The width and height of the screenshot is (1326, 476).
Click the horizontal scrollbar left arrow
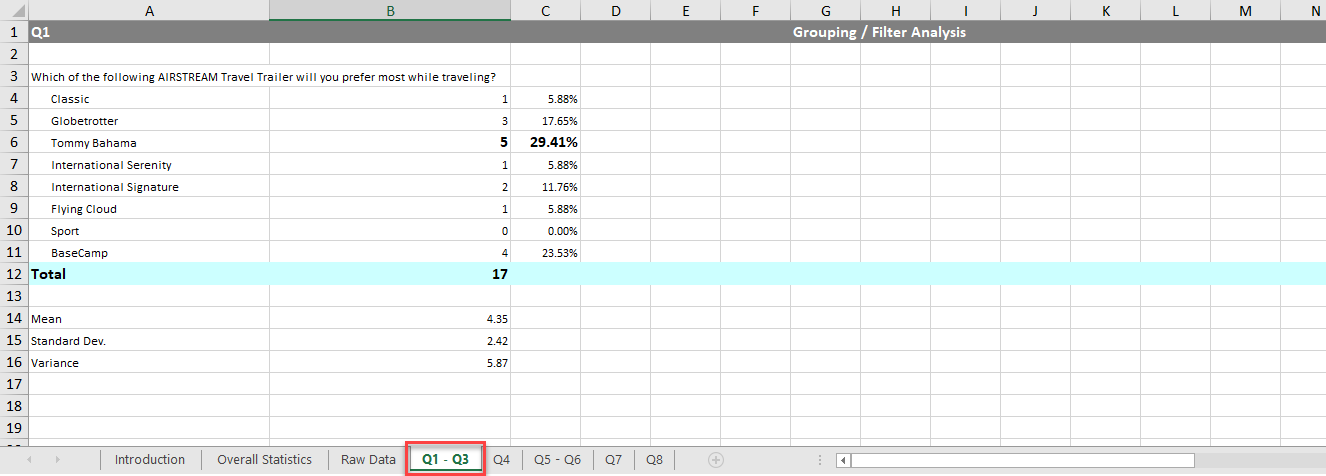point(844,460)
